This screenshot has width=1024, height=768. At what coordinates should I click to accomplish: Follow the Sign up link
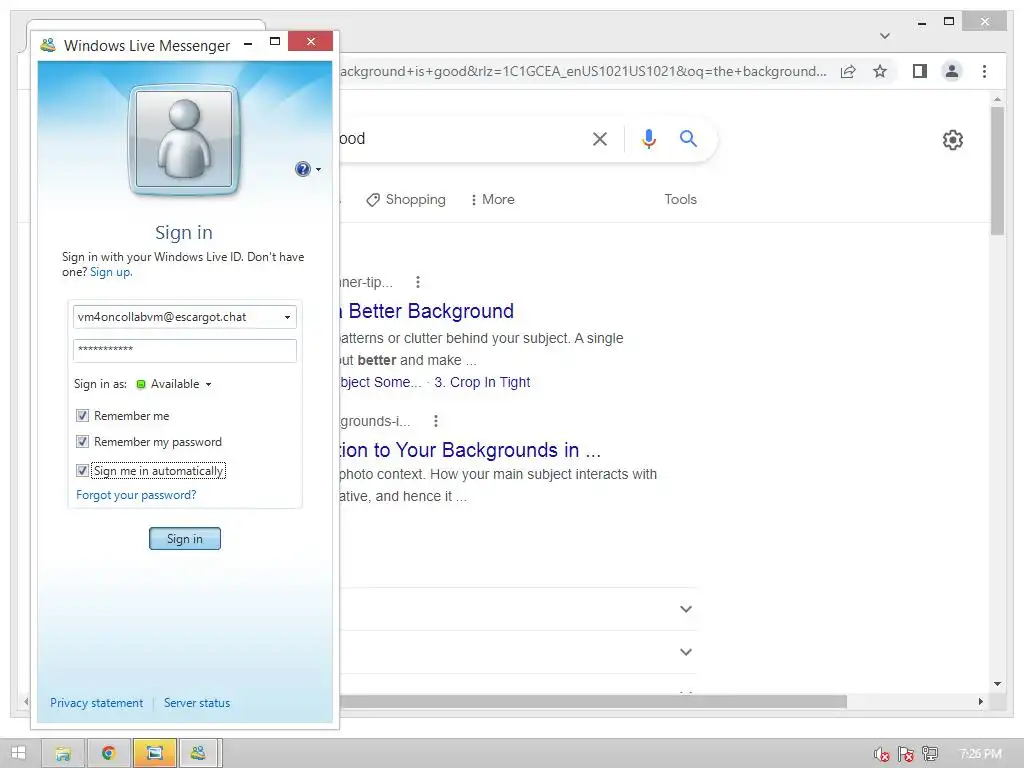coord(111,272)
